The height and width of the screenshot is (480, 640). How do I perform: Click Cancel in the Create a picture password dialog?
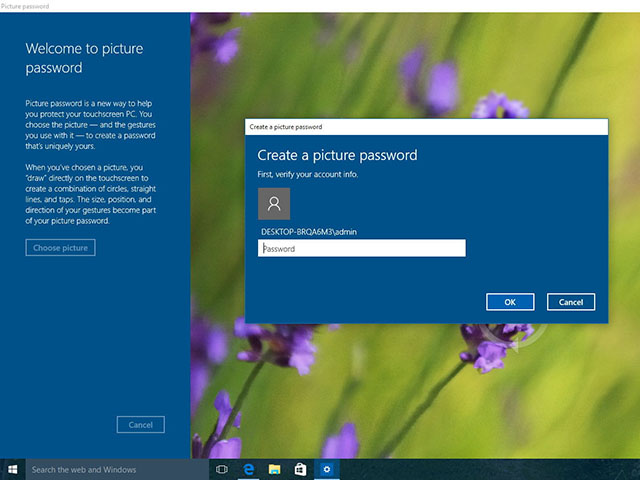click(571, 302)
